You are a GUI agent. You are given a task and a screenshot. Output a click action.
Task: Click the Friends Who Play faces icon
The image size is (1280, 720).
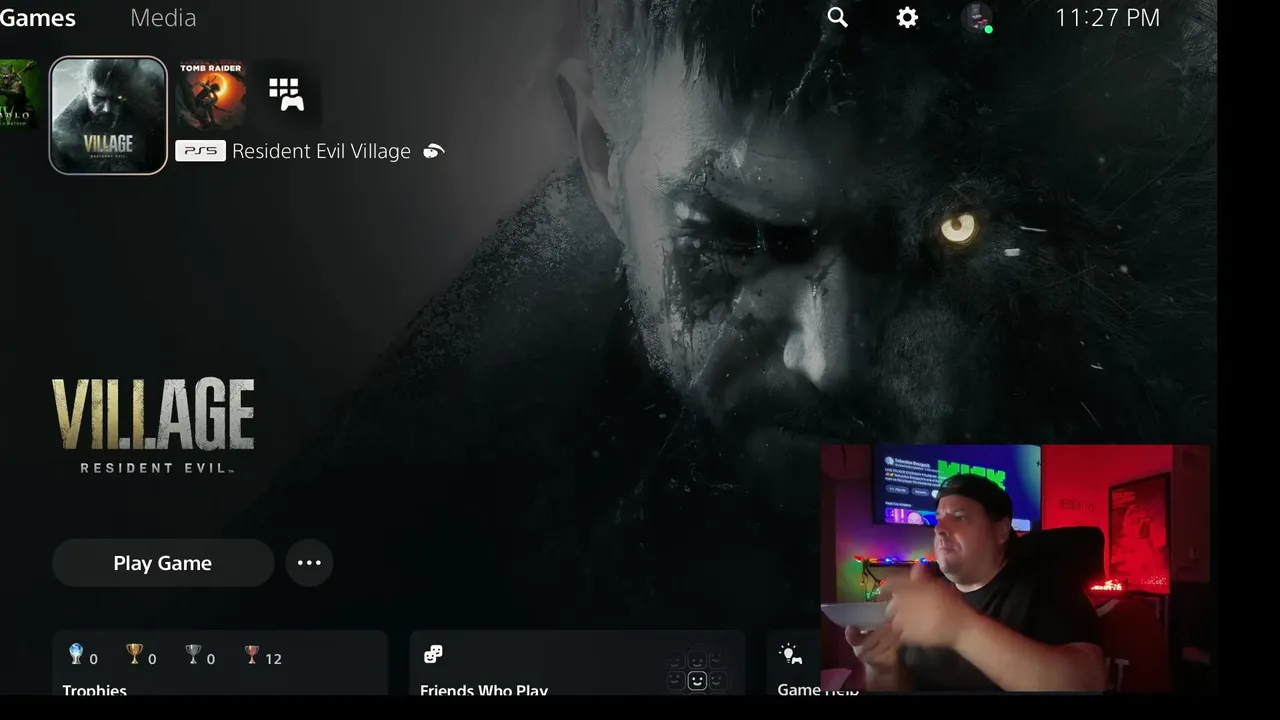click(x=433, y=654)
